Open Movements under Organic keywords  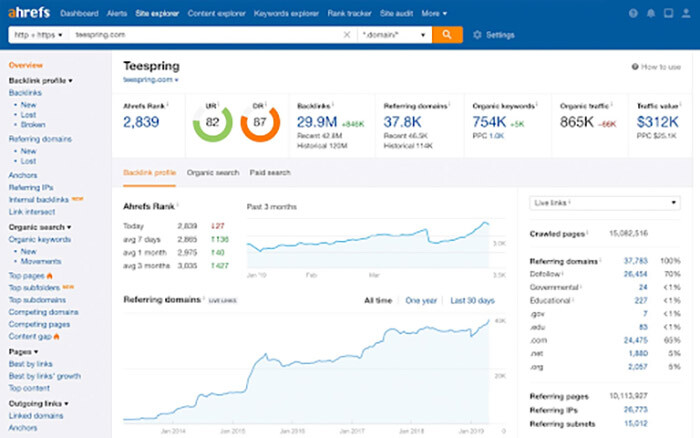click(41, 261)
